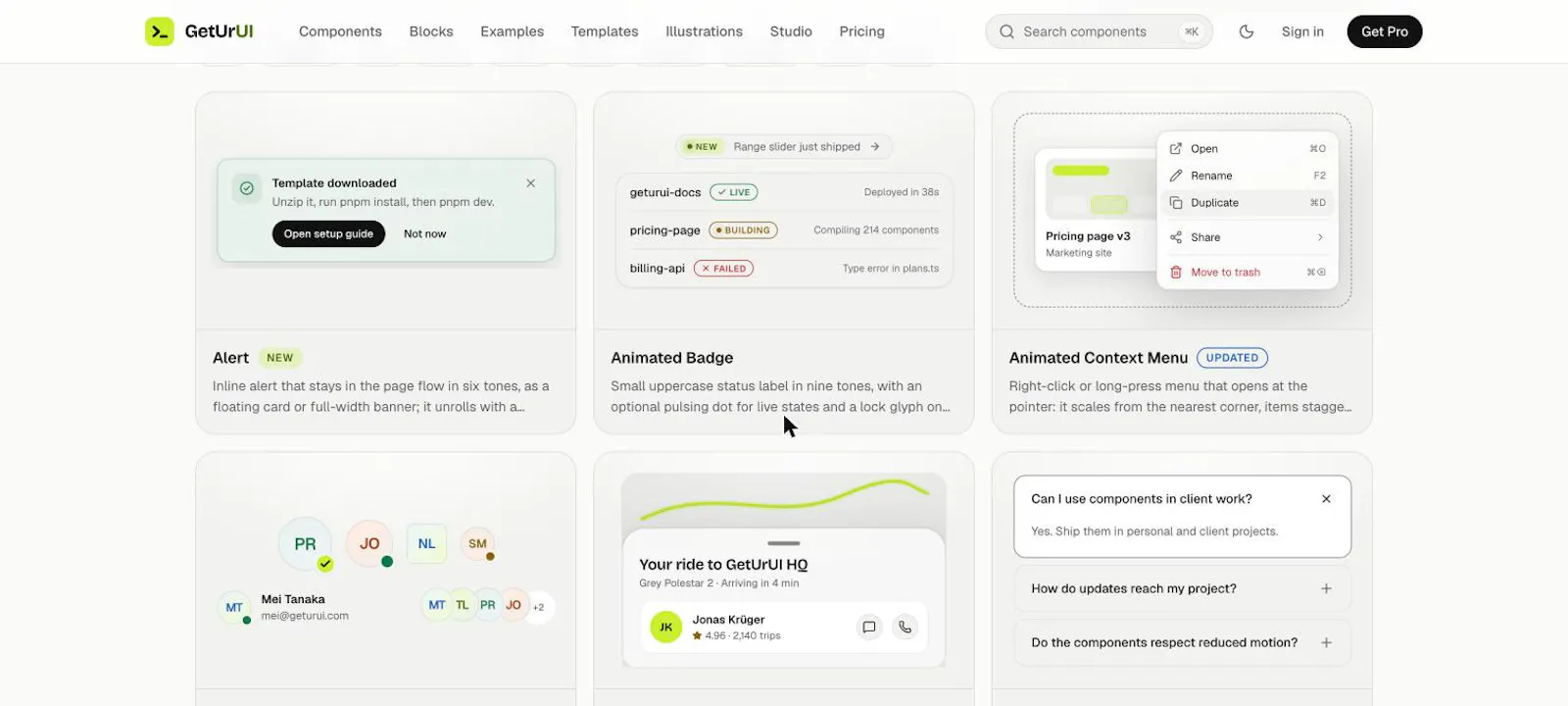Screen dimensions: 1568x706
Task: Open the Pricing nav item
Action: [862, 31]
